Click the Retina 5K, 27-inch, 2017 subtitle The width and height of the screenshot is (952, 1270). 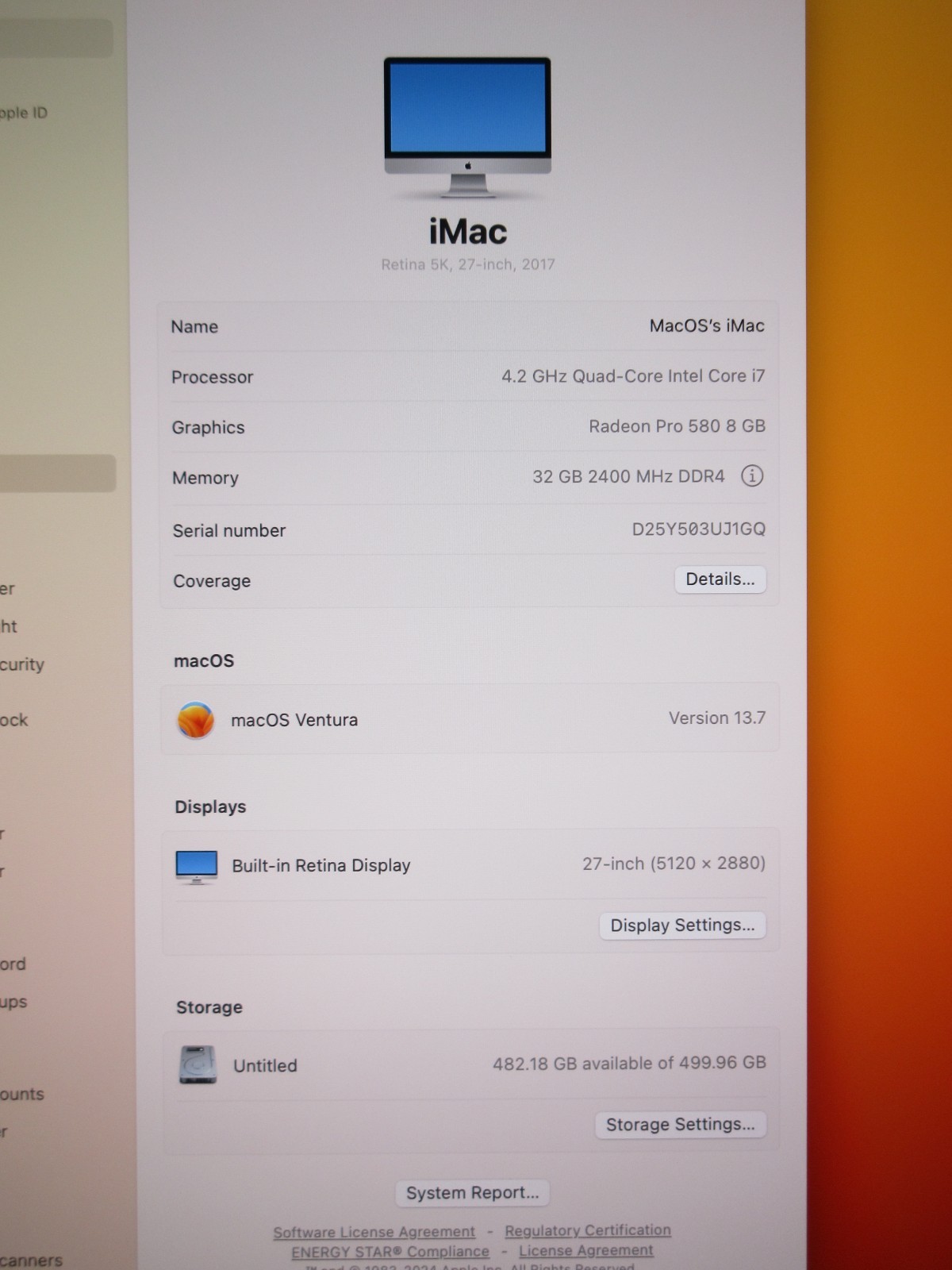tap(468, 264)
